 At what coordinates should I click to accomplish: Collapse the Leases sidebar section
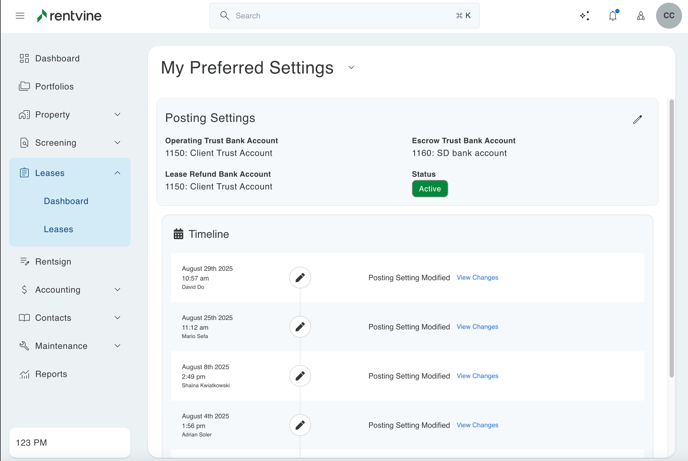(x=117, y=173)
